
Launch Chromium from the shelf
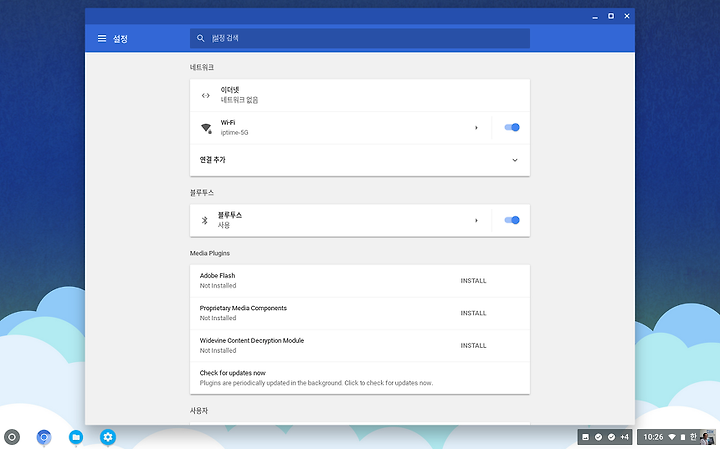click(44, 437)
